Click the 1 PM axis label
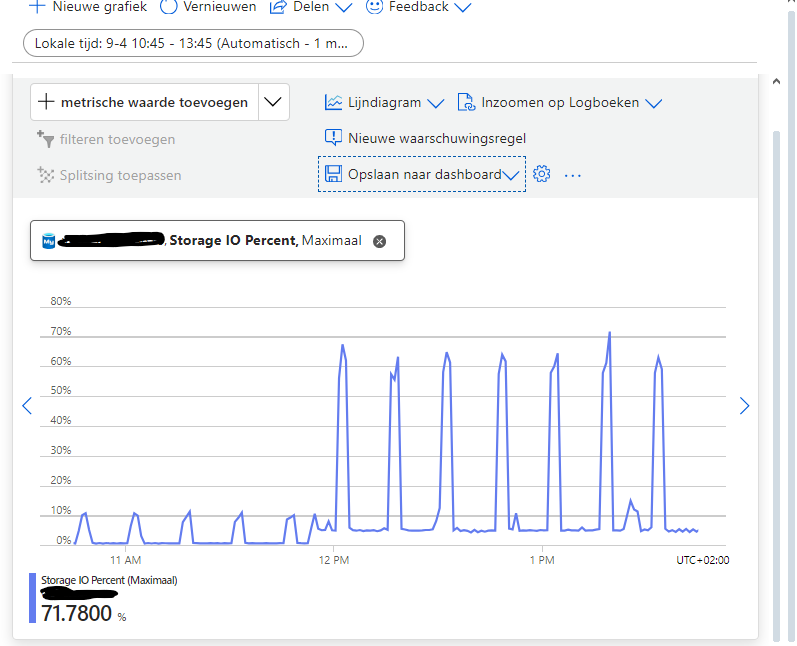The width and height of the screenshot is (797, 646). coord(542,560)
